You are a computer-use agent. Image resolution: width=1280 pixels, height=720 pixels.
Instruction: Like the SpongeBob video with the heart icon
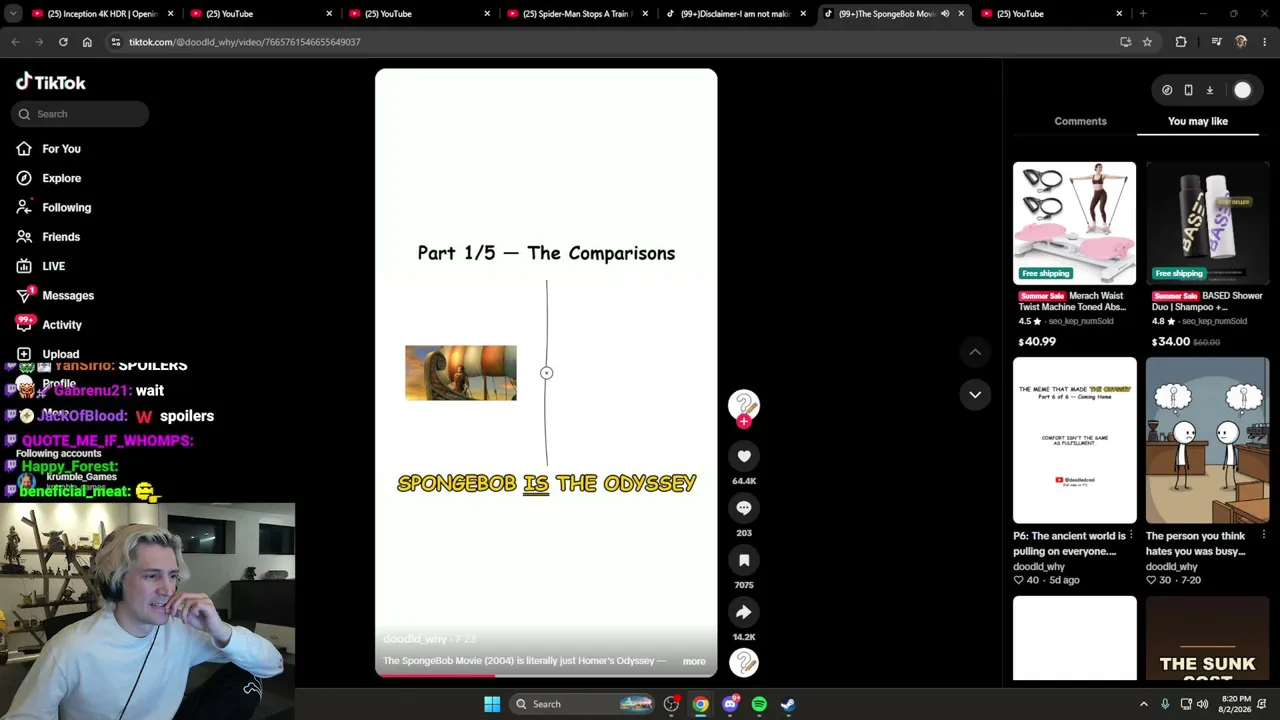click(x=744, y=456)
